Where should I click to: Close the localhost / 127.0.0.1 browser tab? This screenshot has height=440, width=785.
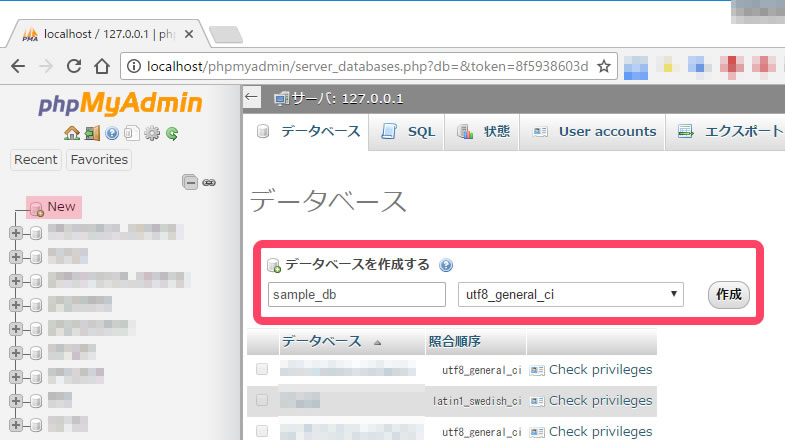189,34
